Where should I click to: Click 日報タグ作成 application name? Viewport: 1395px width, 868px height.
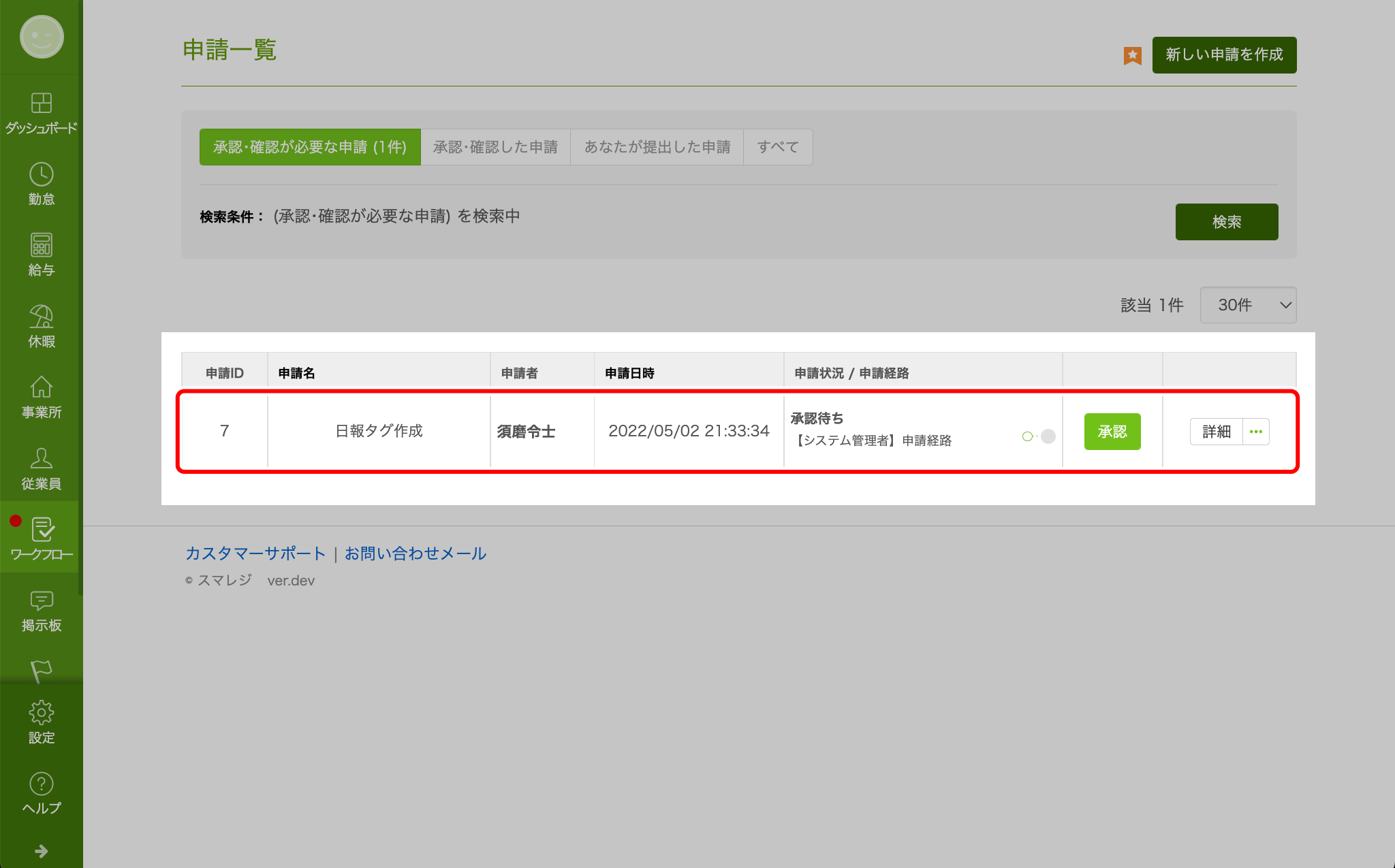pos(379,431)
